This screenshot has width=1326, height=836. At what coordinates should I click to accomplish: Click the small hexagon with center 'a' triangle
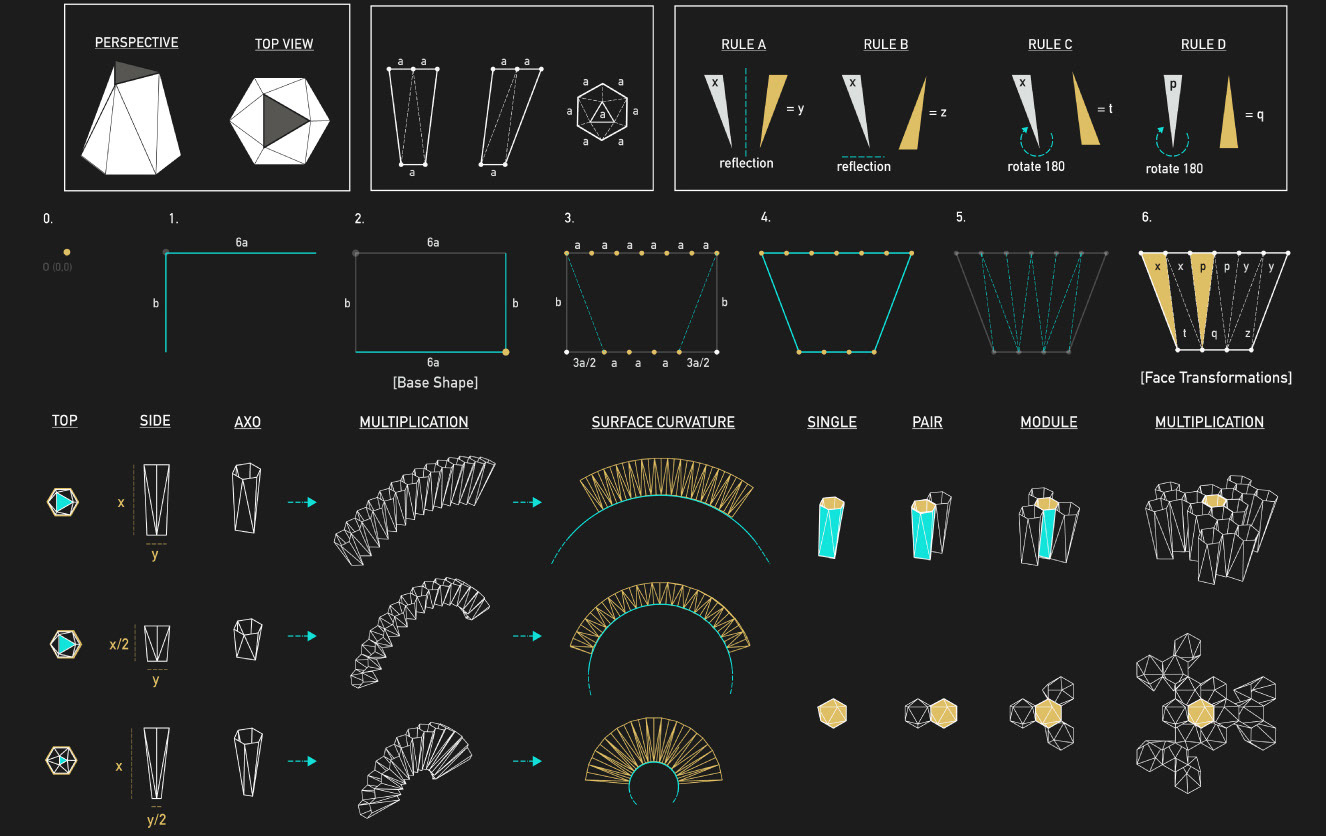601,113
